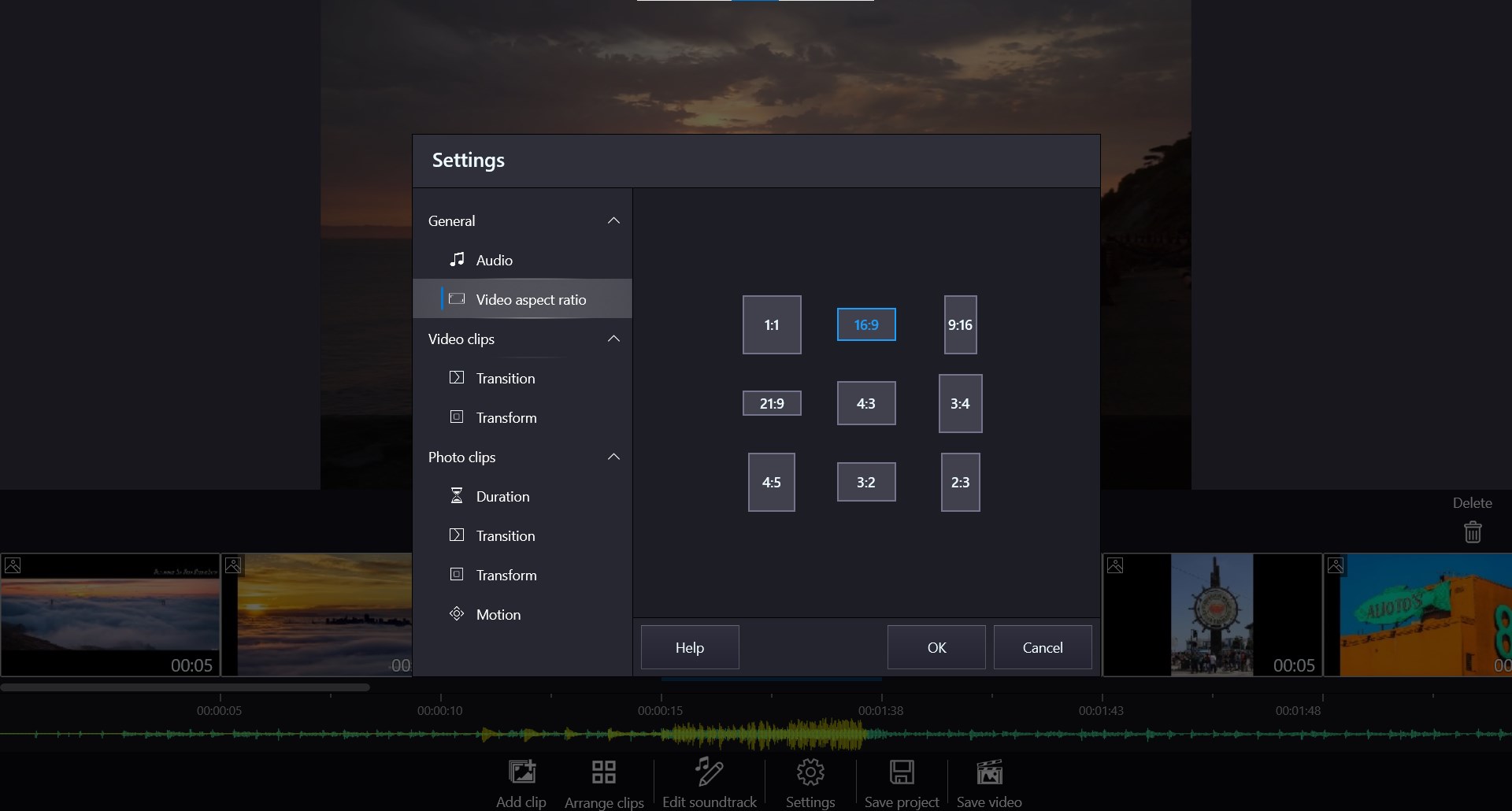
Task: Open Transition settings under Video clips
Action: pyautogui.click(x=505, y=378)
